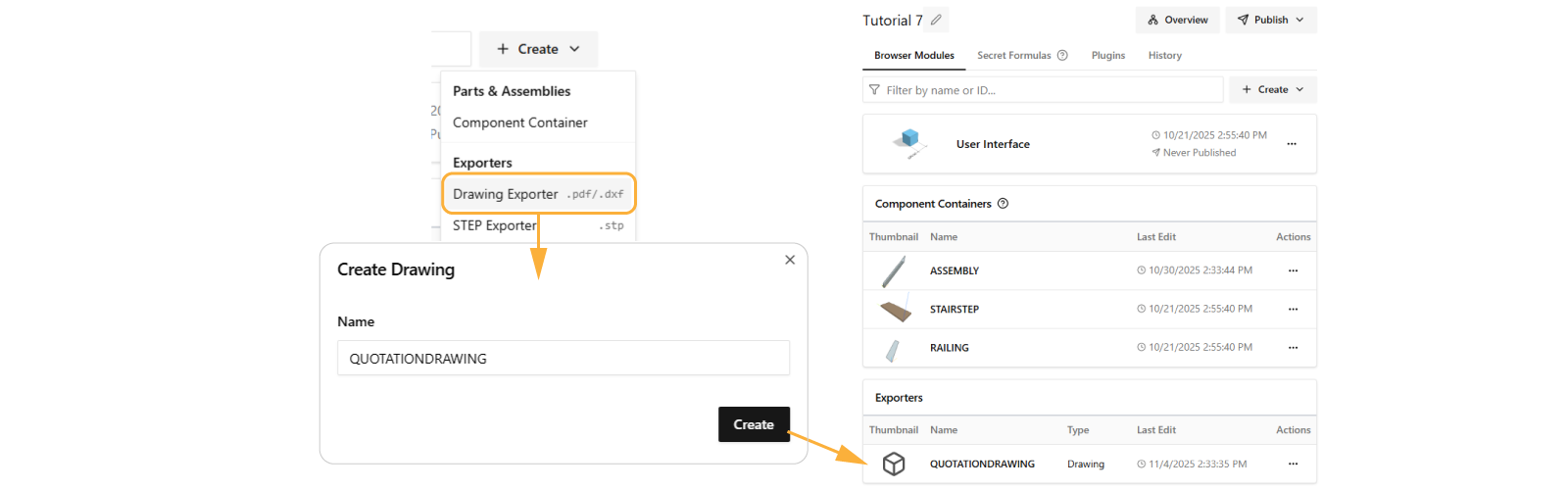This screenshot has height=490, width=1568.
Task: Open actions menu for ASSEMBLY row
Action: 1293,270
